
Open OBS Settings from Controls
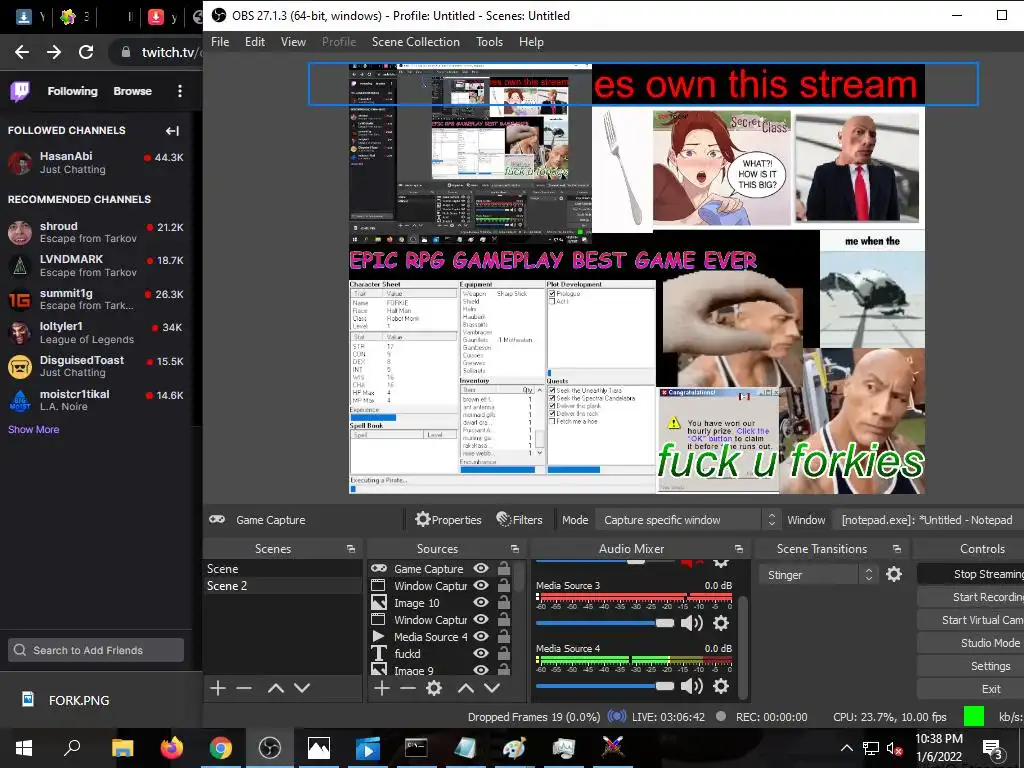(x=970, y=666)
